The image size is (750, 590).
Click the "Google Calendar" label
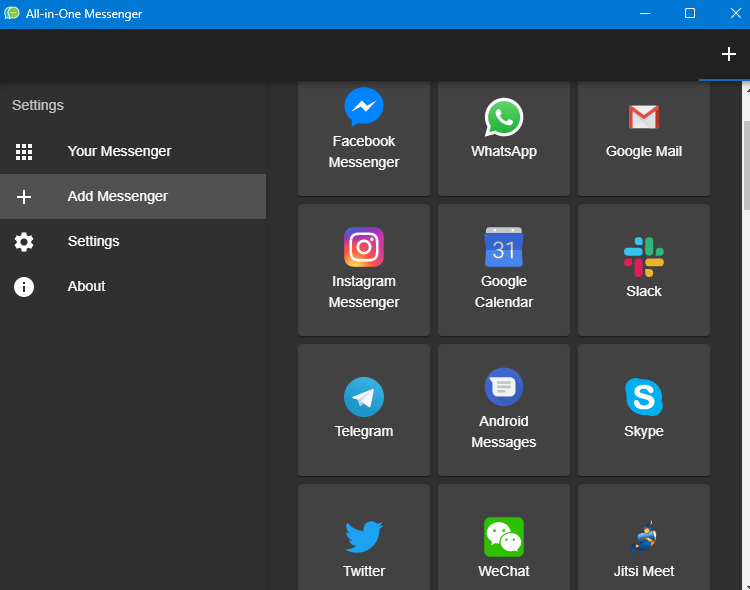(x=504, y=291)
